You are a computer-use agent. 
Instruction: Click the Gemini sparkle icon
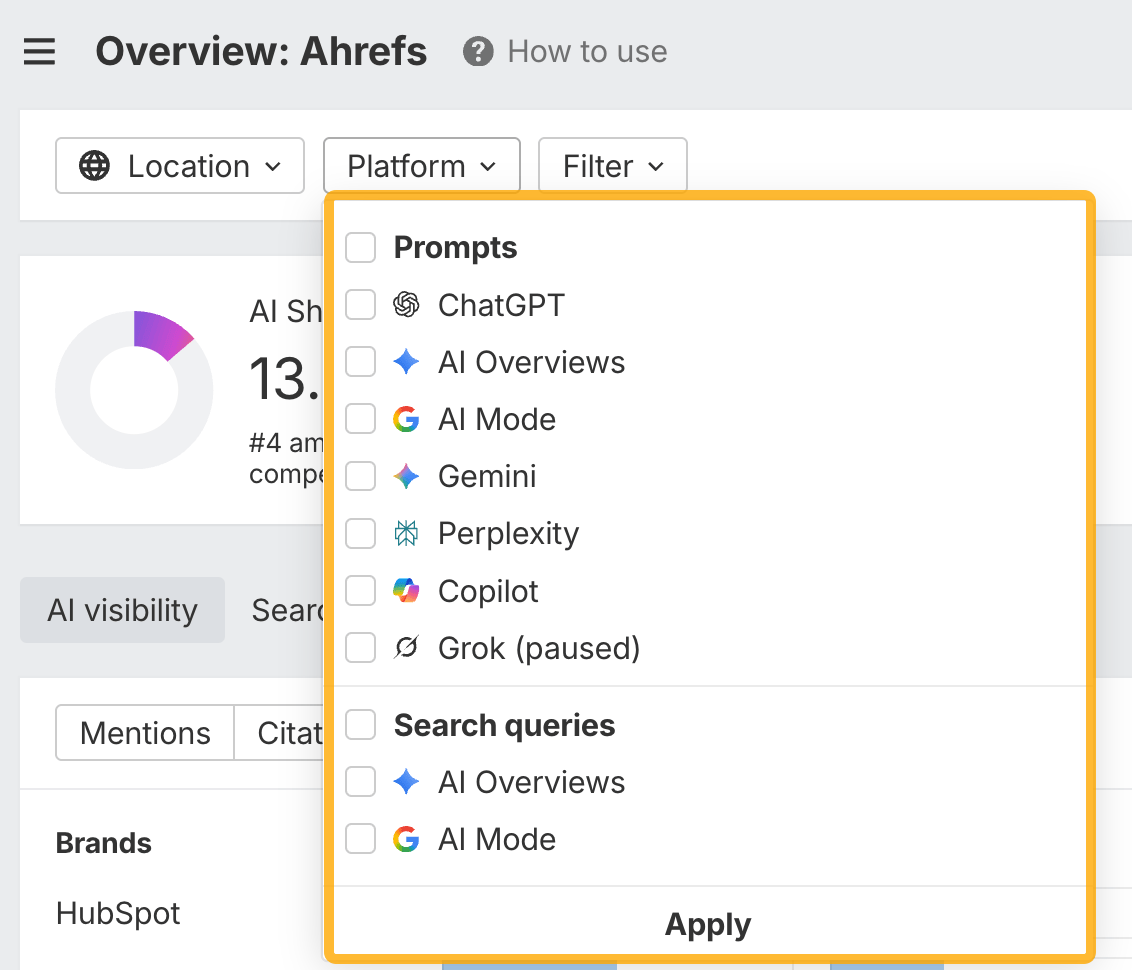pyautogui.click(x=406, y=476)
